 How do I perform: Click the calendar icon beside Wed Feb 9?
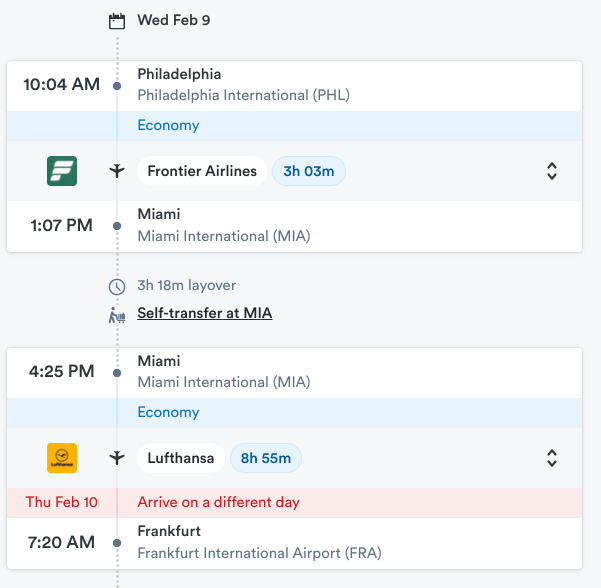tap(117, 21)
